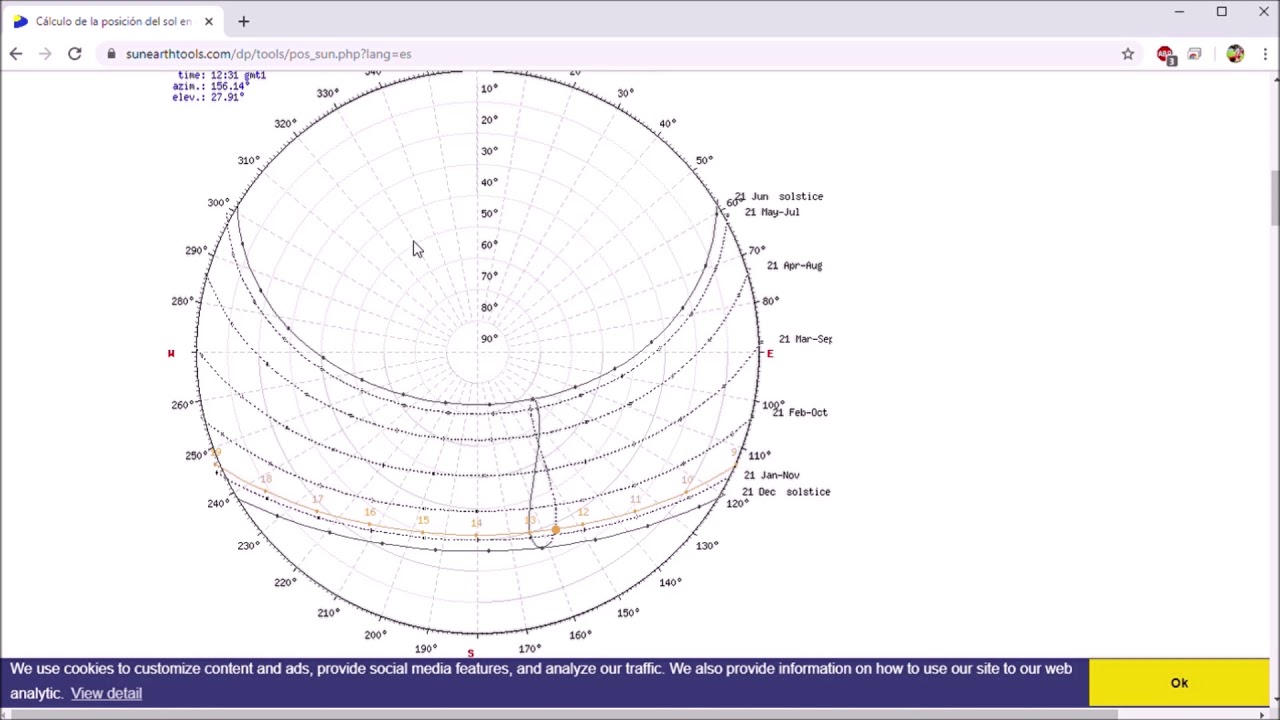Click hour 17 on the orange sun path
Screen dimensions: 1280x720
317,499
